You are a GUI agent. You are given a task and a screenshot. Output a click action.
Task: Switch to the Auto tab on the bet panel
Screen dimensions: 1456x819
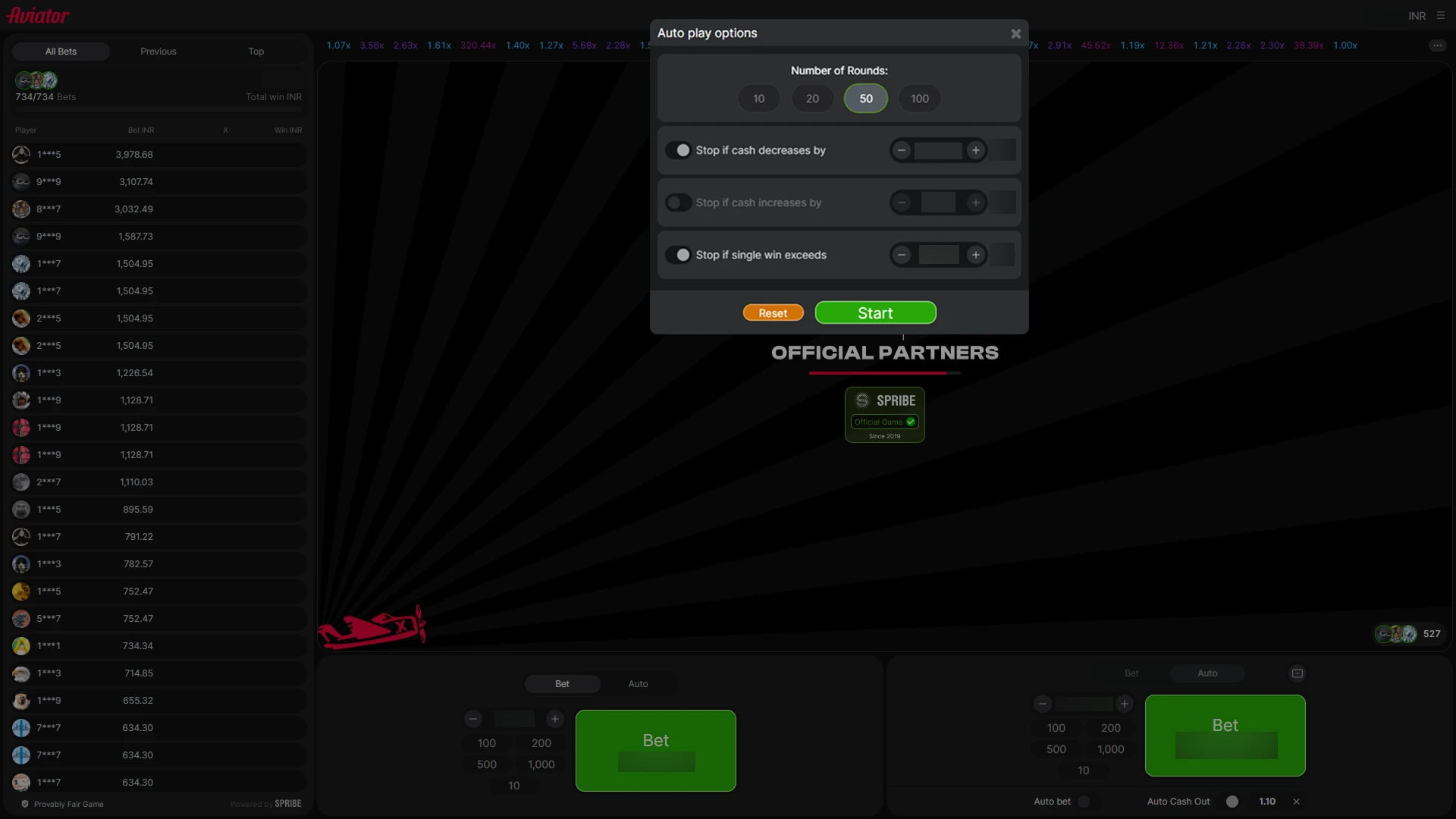(637, 683)
